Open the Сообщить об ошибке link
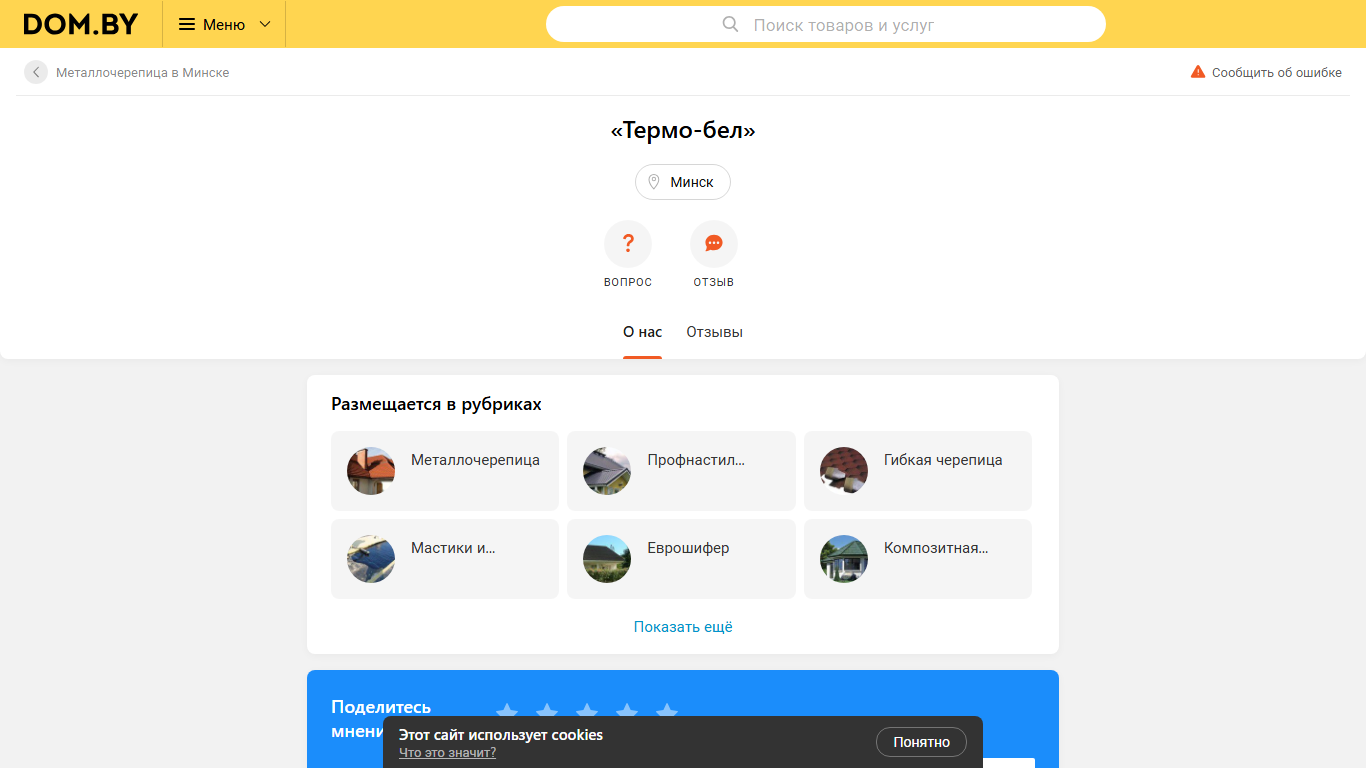 [x=1277, y=72]
